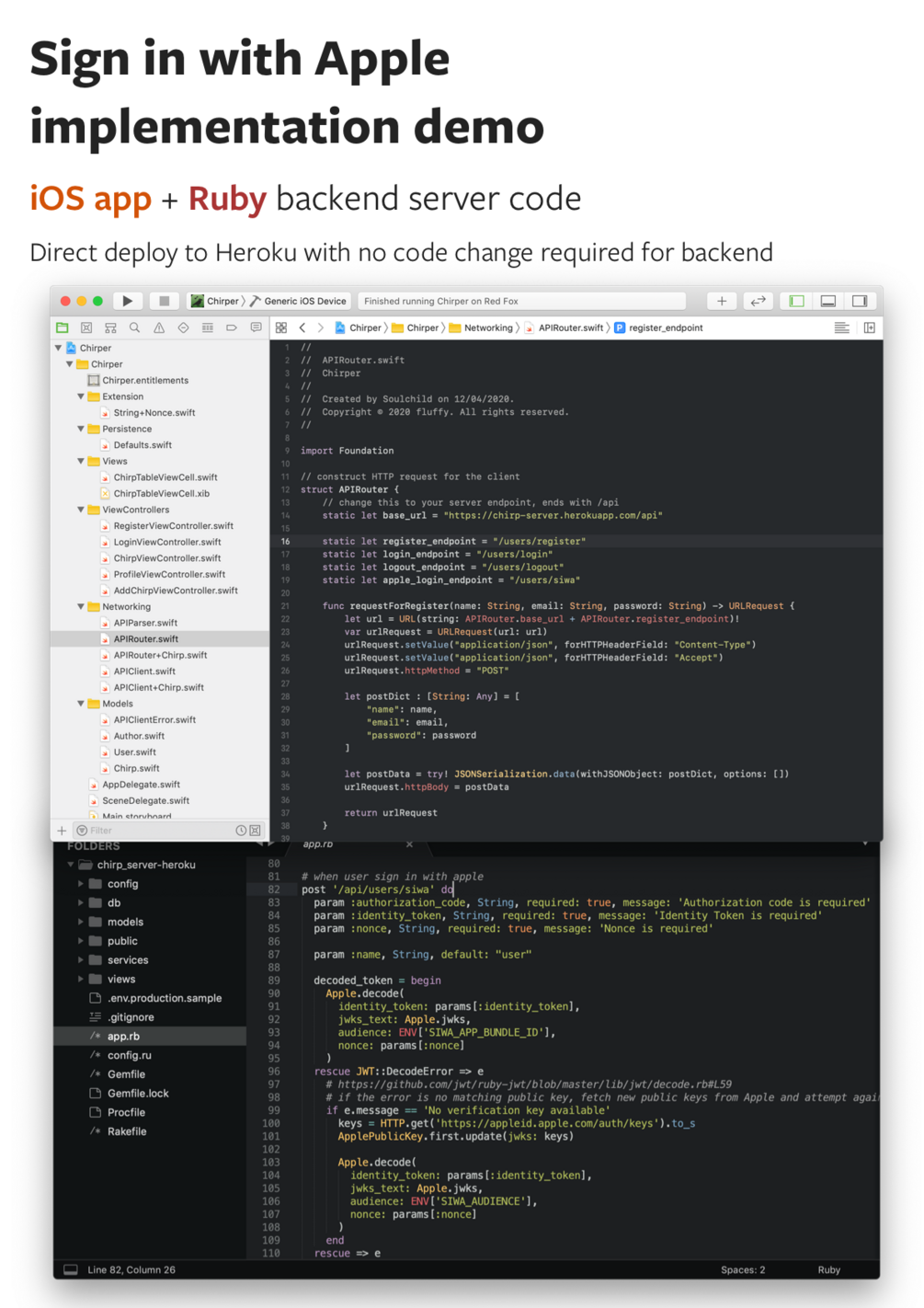Choose the Generic iOS Device destination
Viewport: 924px width, 1308px height.
coord(299,301)
